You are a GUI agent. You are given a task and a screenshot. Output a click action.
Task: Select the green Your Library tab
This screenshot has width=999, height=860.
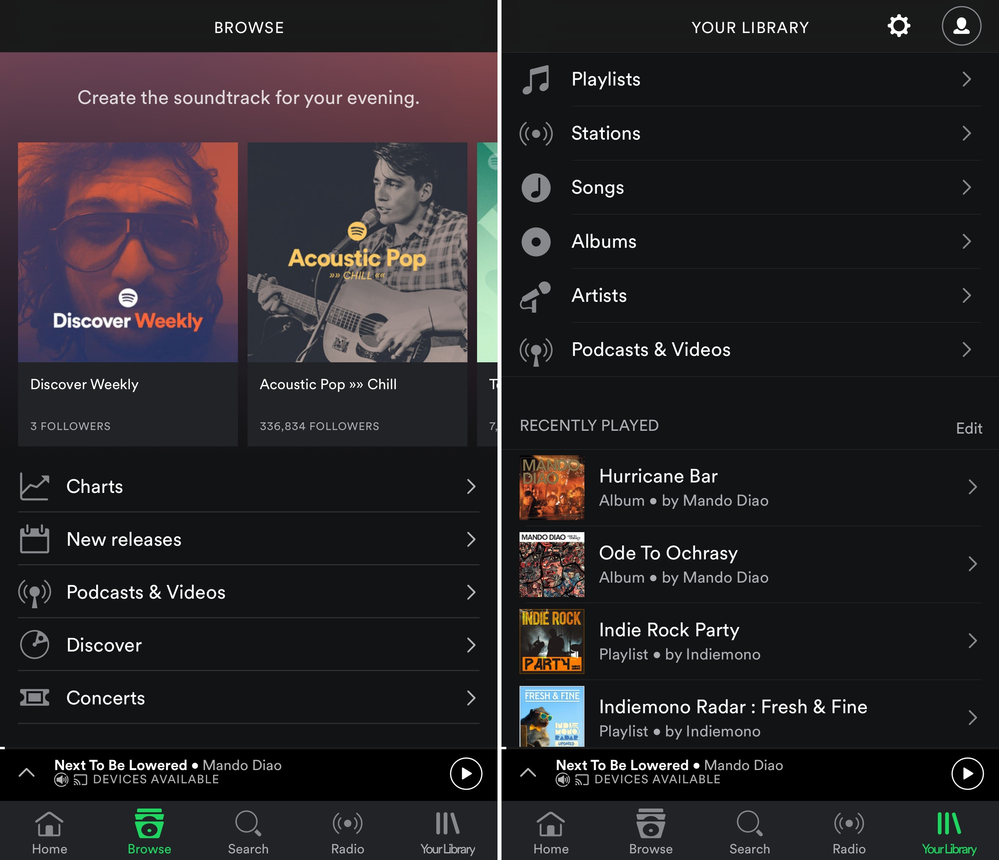(x=949, y=832)
